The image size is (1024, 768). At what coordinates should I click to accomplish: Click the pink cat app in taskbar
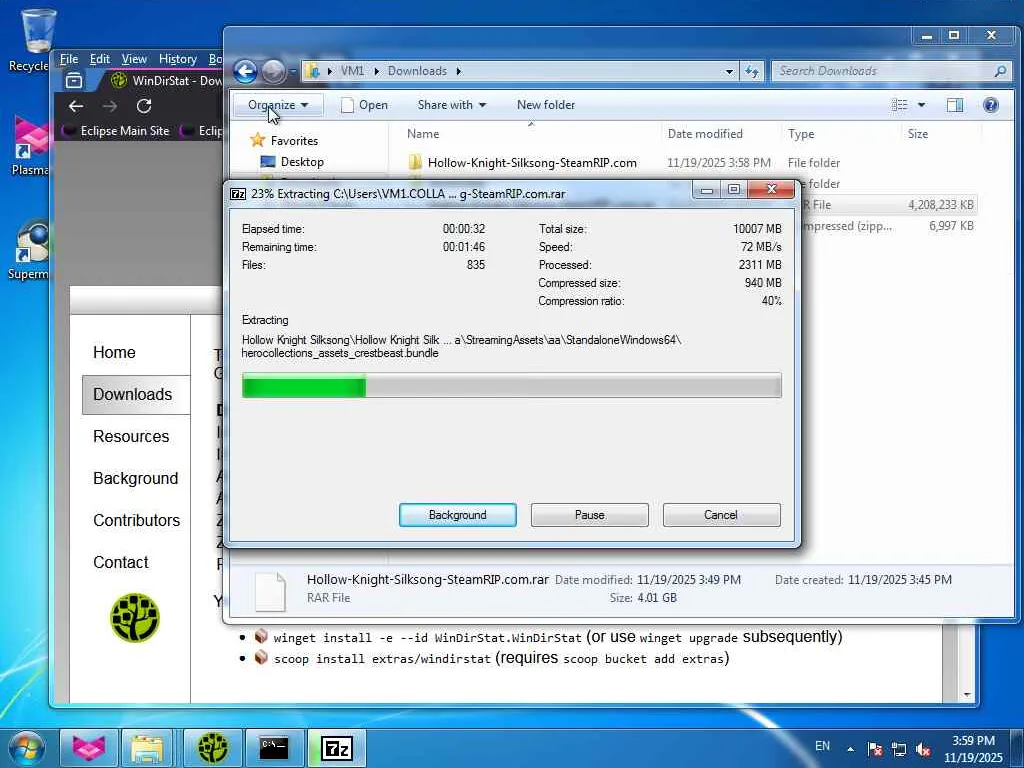coord(89,748)
